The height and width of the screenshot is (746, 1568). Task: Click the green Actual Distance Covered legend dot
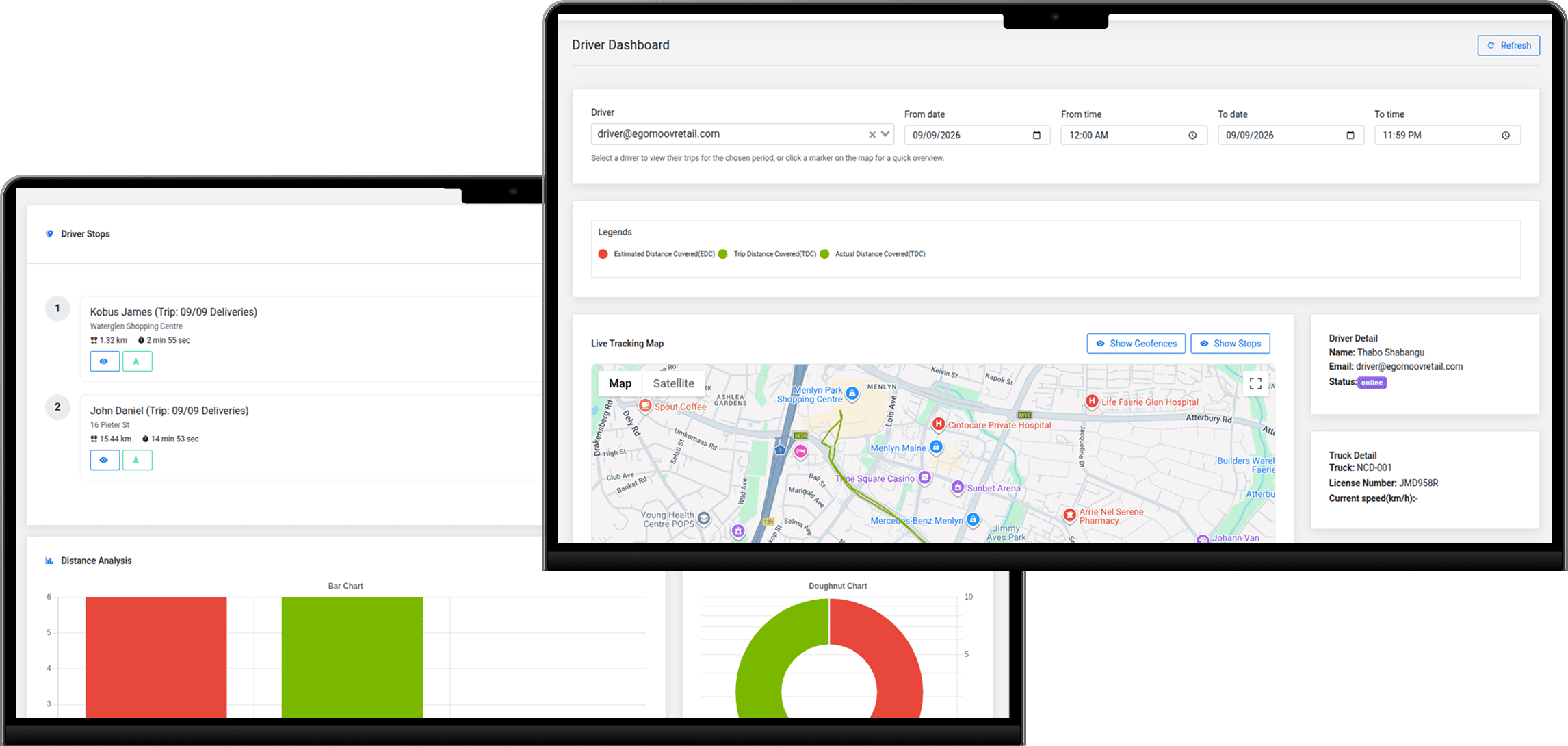pos(824,254)
